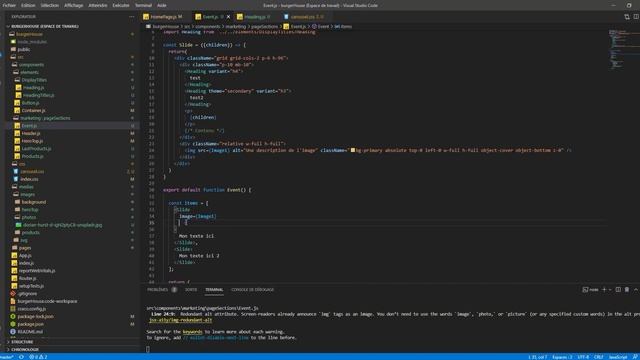The width and height of the screenshot is (640, 360).
Task: Click the kill terminal trash icon
Action: coord(627,290)
